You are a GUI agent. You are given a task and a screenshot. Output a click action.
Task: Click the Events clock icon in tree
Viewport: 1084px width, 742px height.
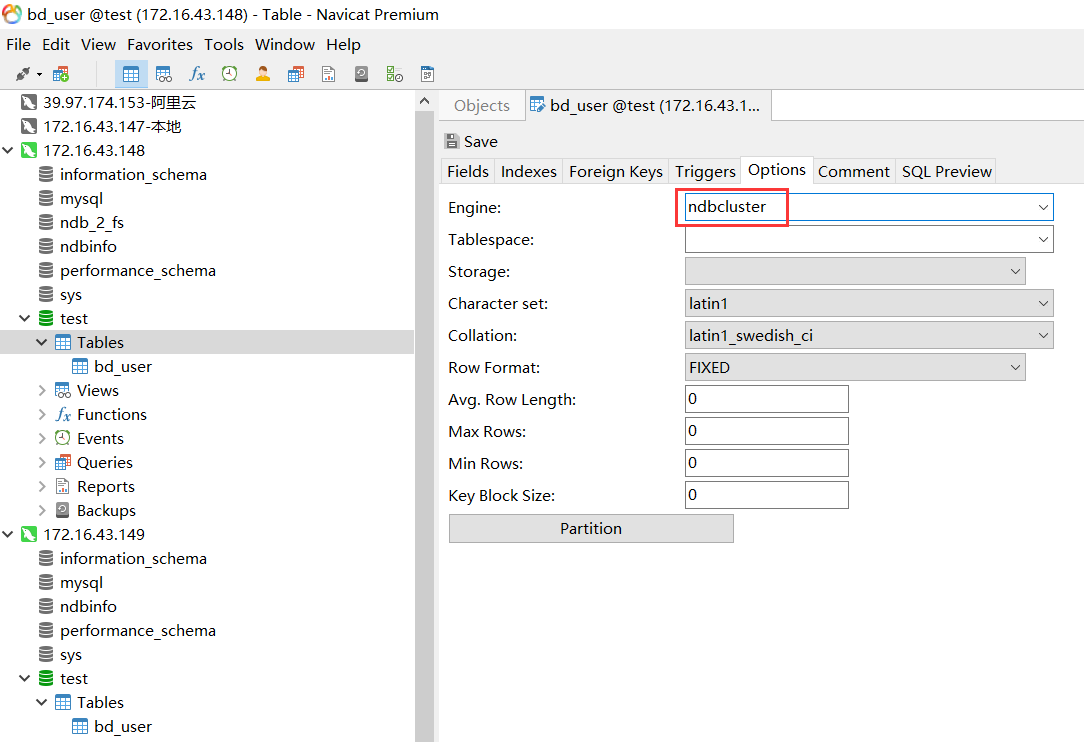[x=63, y=438]
